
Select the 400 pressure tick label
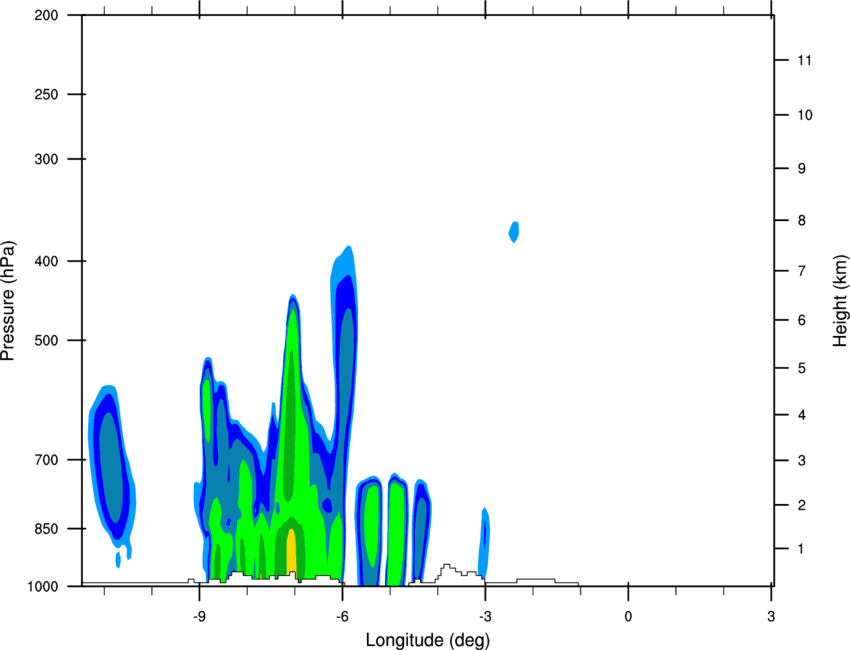(x=46, y=261)
